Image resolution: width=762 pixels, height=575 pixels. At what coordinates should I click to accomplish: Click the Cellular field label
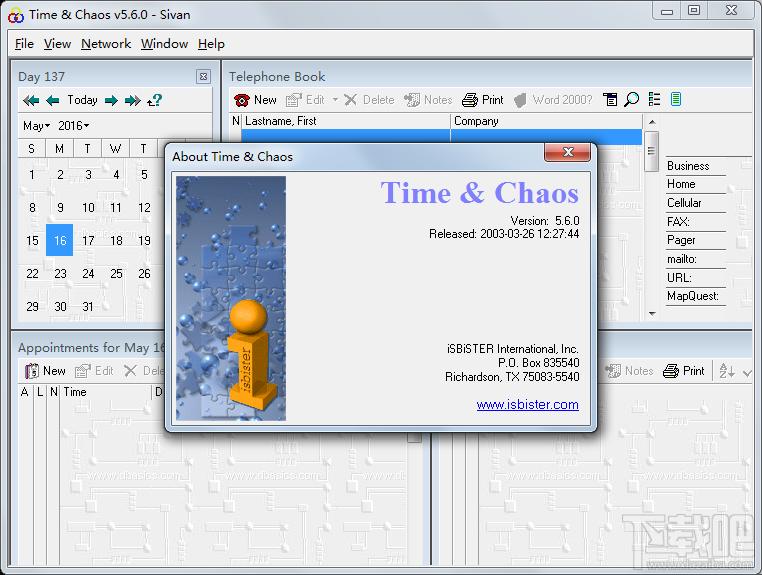point(684,203)
